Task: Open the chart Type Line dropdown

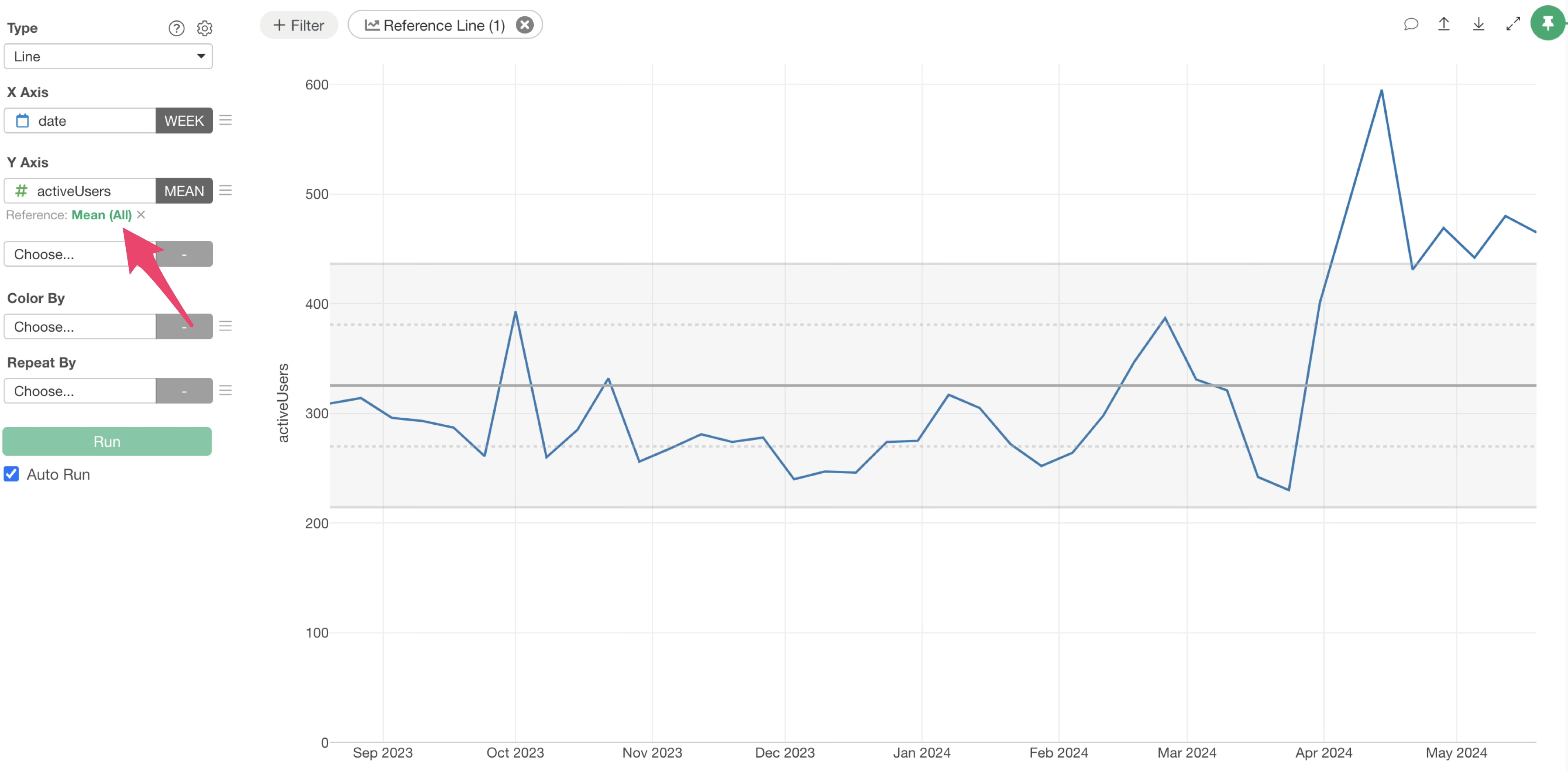Action: [x=108, y=56]
